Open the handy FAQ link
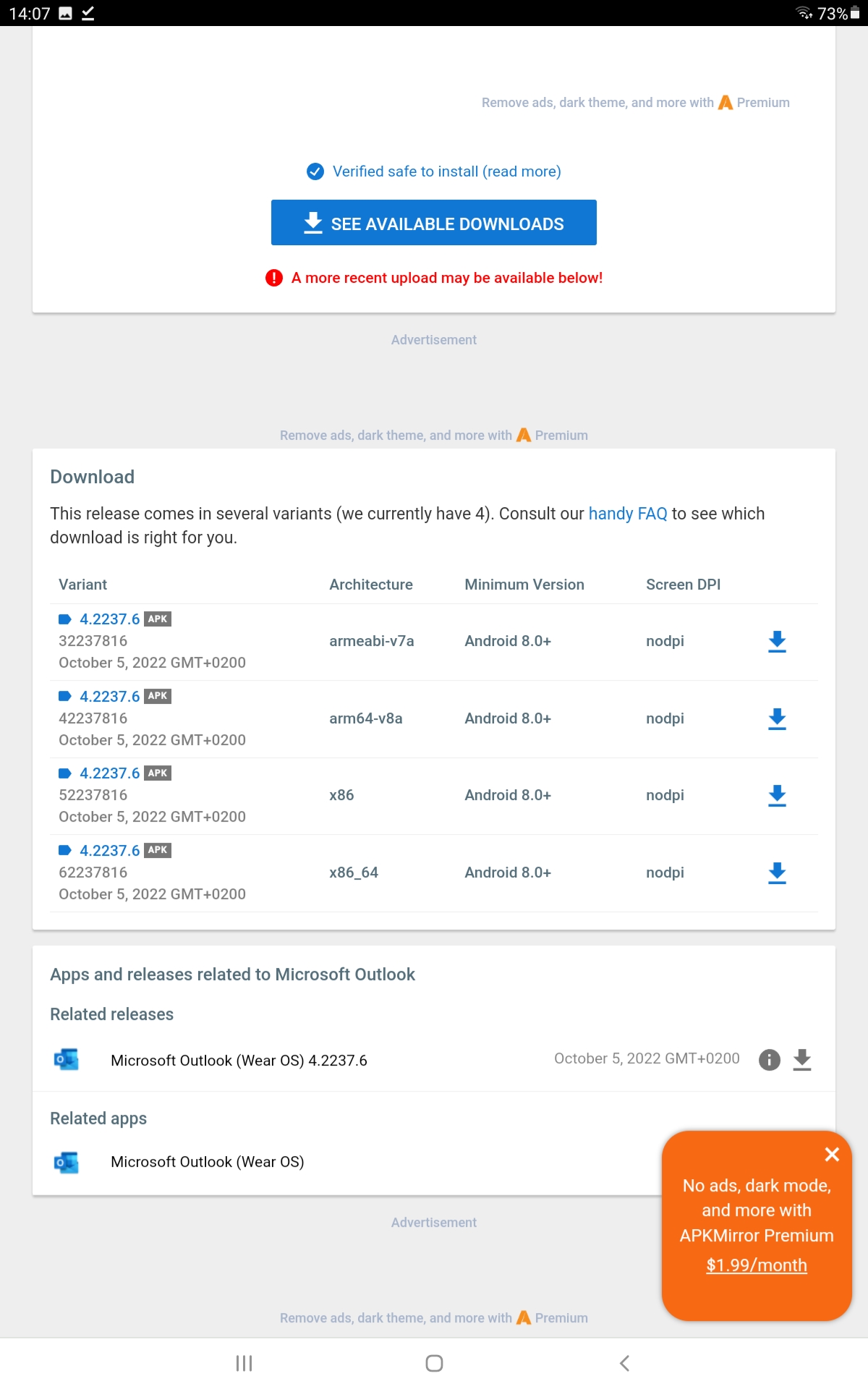 click(628, 514)
